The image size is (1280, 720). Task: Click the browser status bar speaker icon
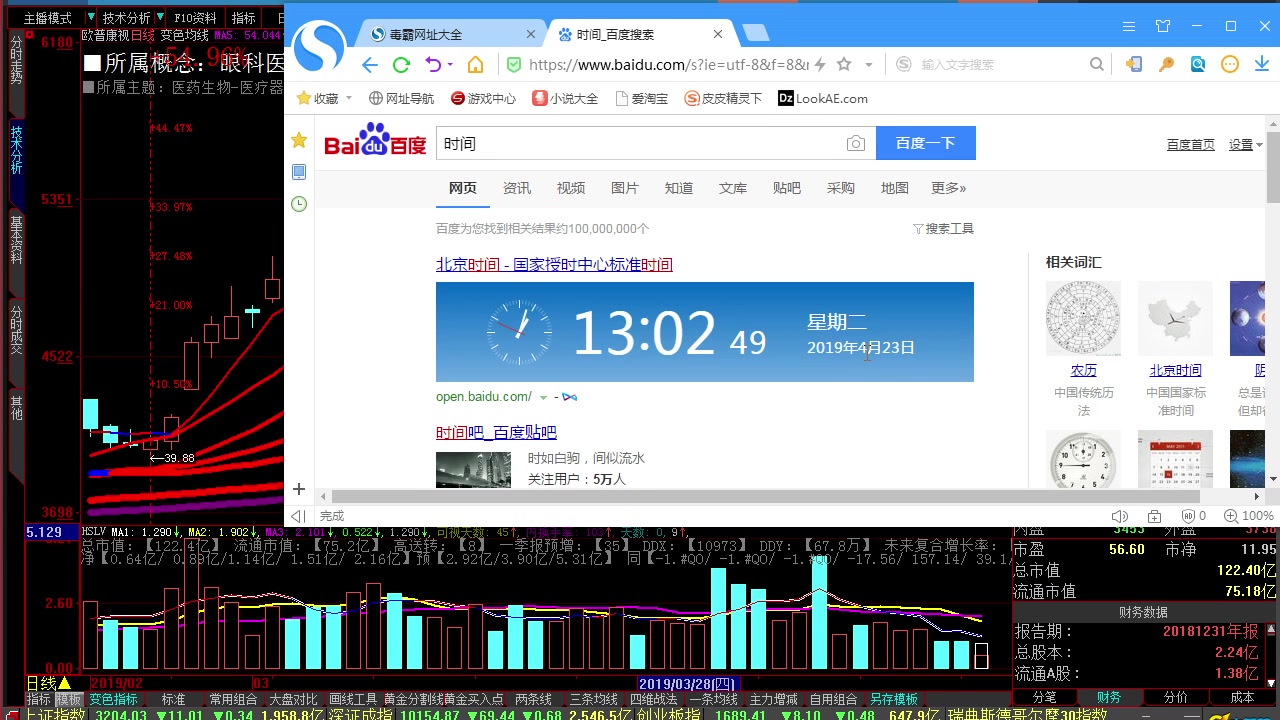[x=1120, y=516]
